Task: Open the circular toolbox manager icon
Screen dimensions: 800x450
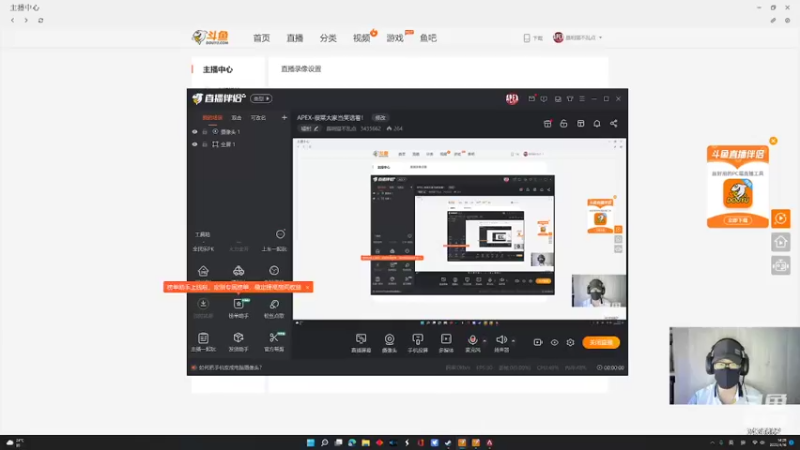Action: click(280, 234)
